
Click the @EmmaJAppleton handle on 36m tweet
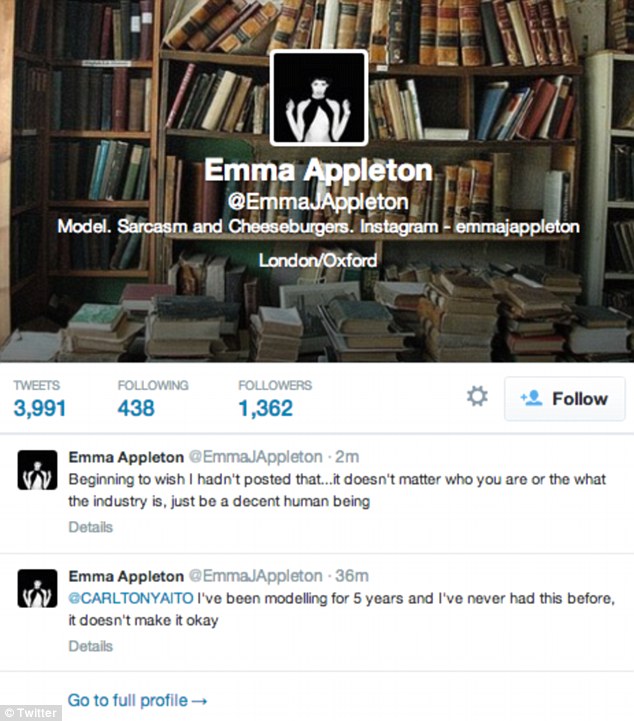pos(256,576)
